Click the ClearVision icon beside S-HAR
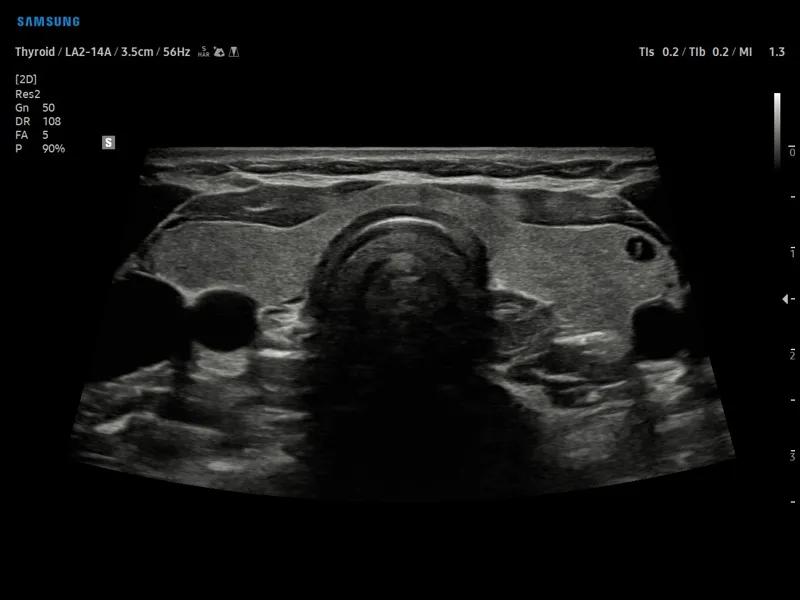 [x=219, y=52]
